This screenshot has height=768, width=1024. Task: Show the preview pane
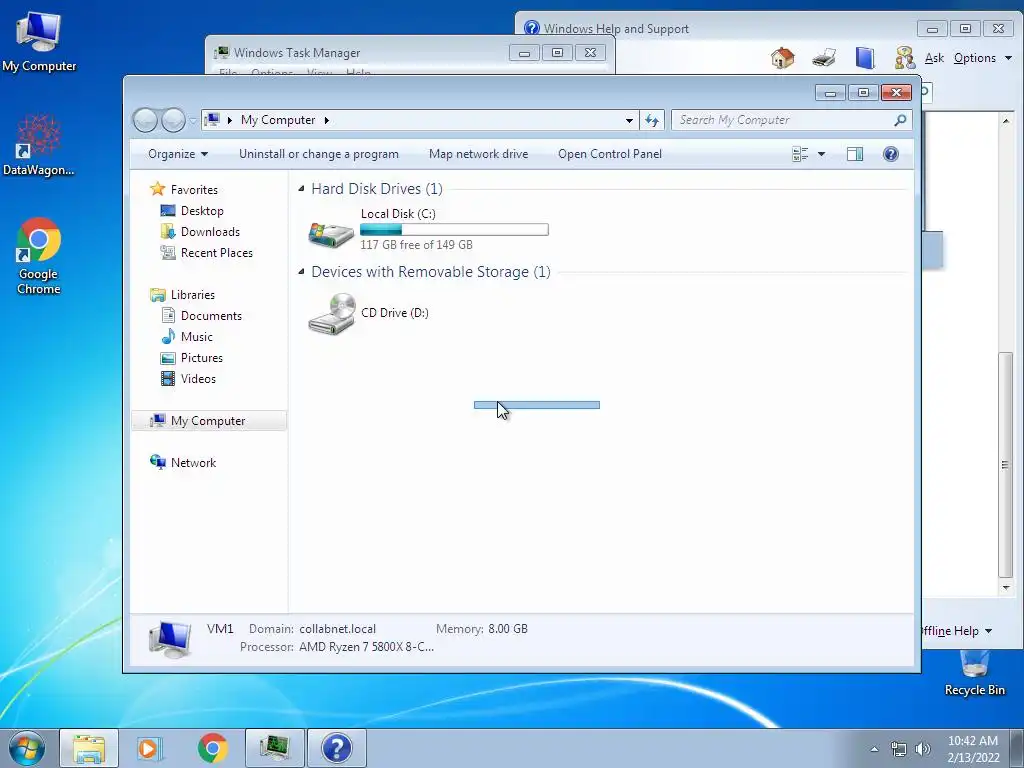coord(855,154)
